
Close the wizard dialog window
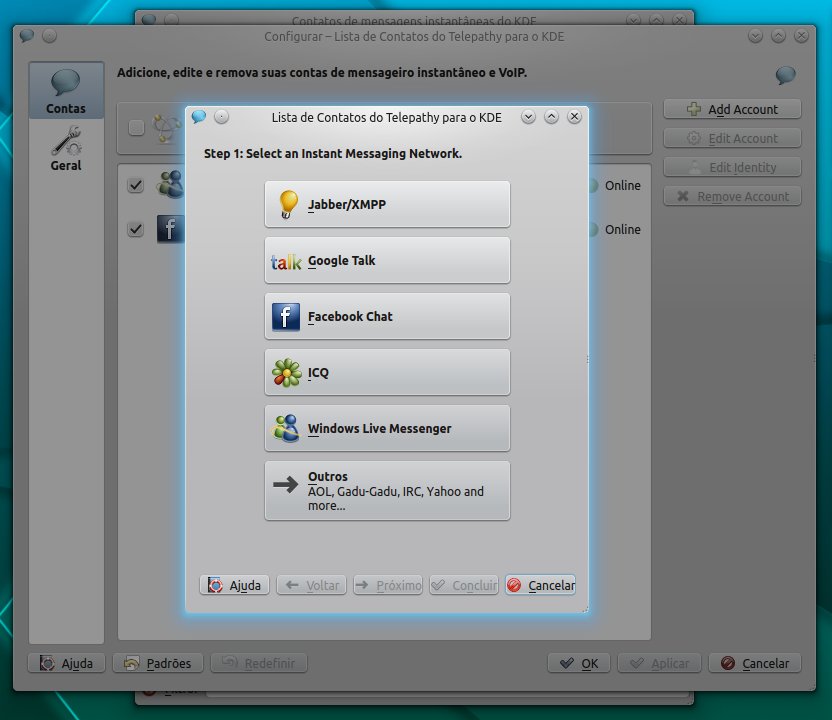574,117
